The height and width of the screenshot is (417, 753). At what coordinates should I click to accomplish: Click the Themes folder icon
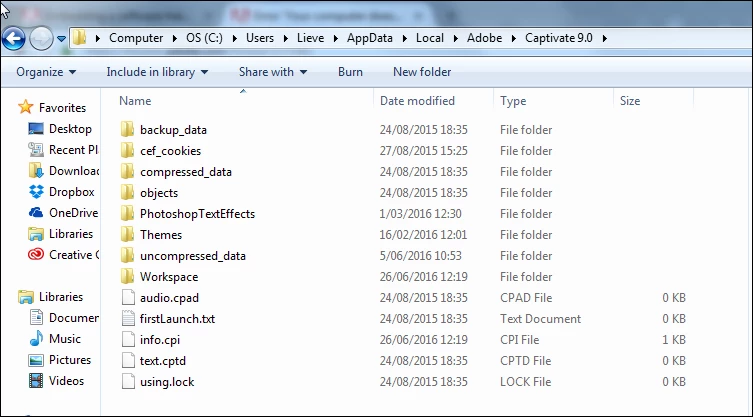click(127, 234)
